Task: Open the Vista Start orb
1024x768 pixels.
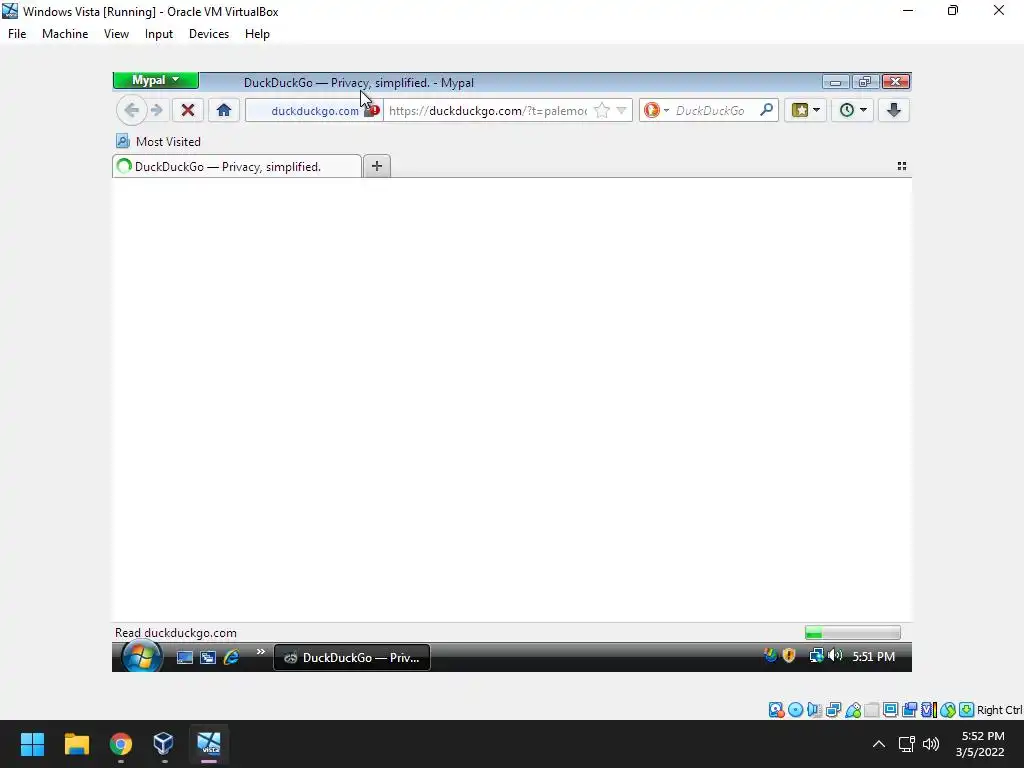Action: (x=142, y=656)
